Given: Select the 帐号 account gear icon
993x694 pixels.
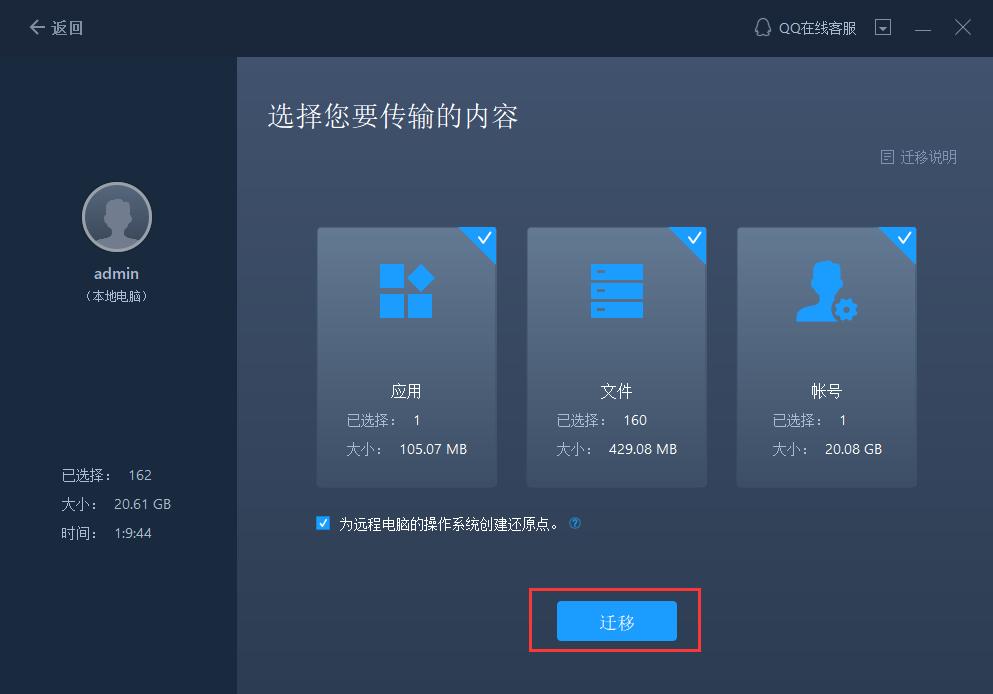Looking at the screenshot, I should [826, 291].
